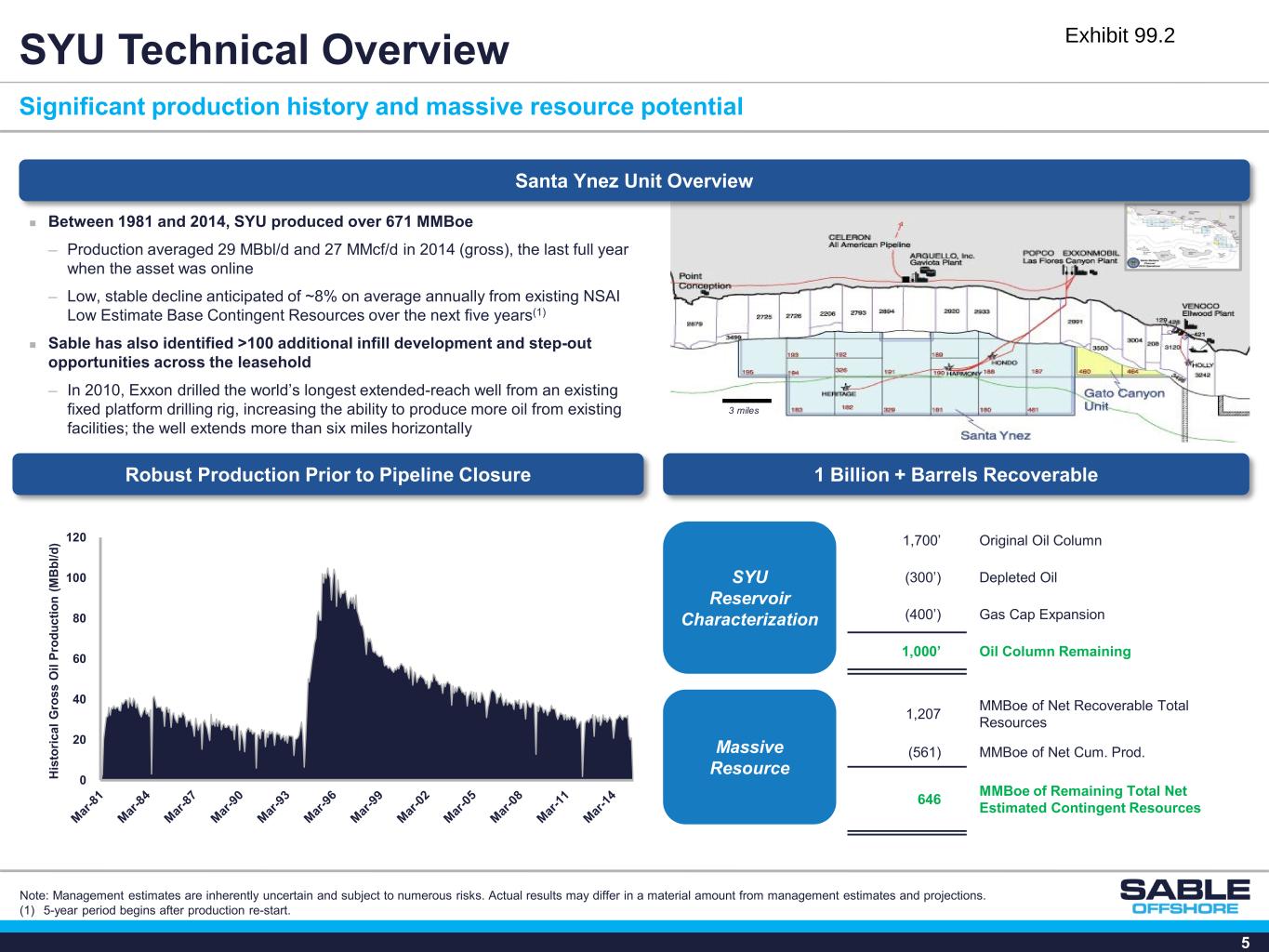Select the "1 Billion + Barrels Recoverable" banner
This screenshot has height=952, width=1269.
[x=956, y=474]
